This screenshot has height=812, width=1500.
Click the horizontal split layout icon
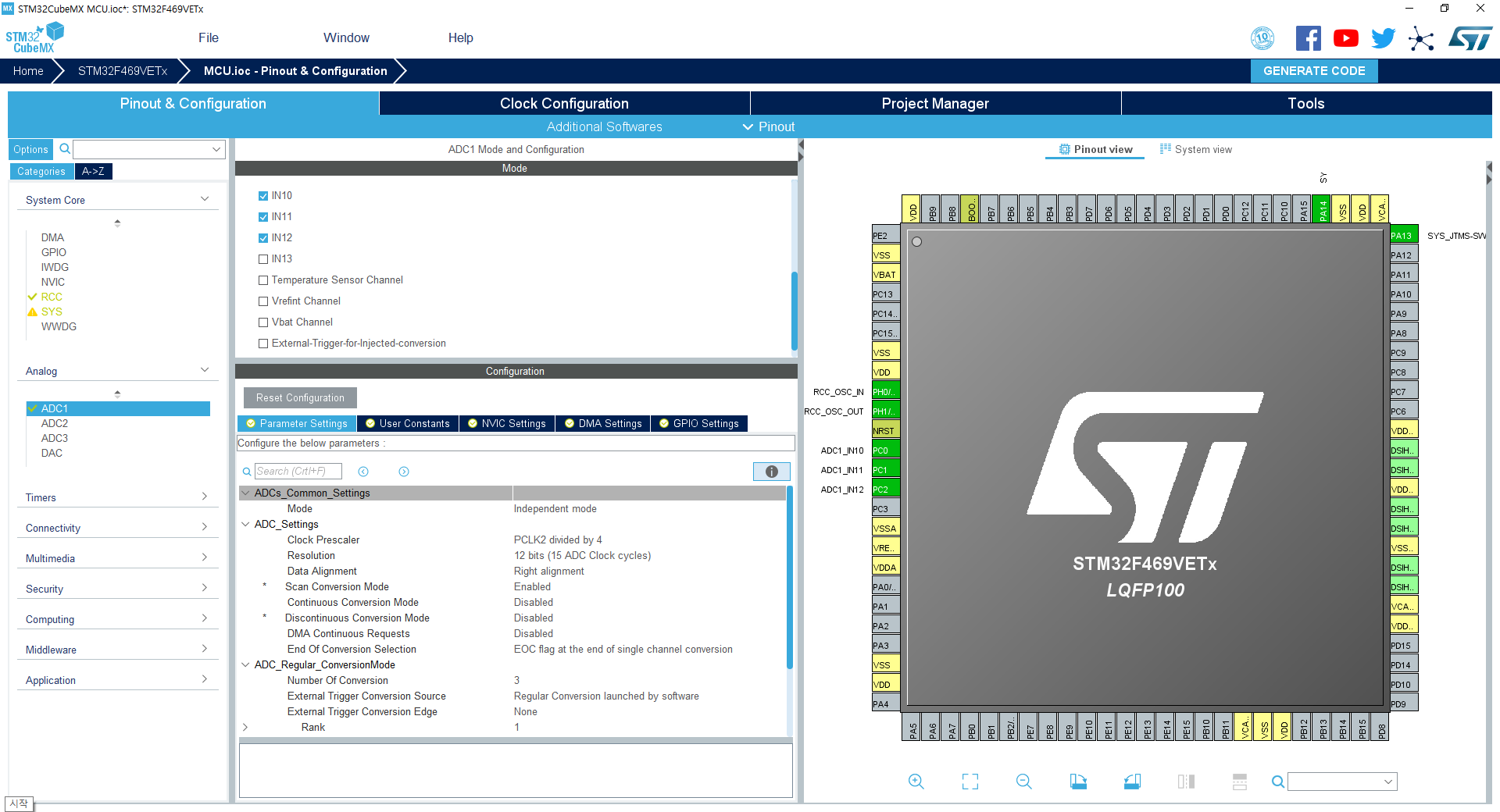click(x=1240, y=782)
